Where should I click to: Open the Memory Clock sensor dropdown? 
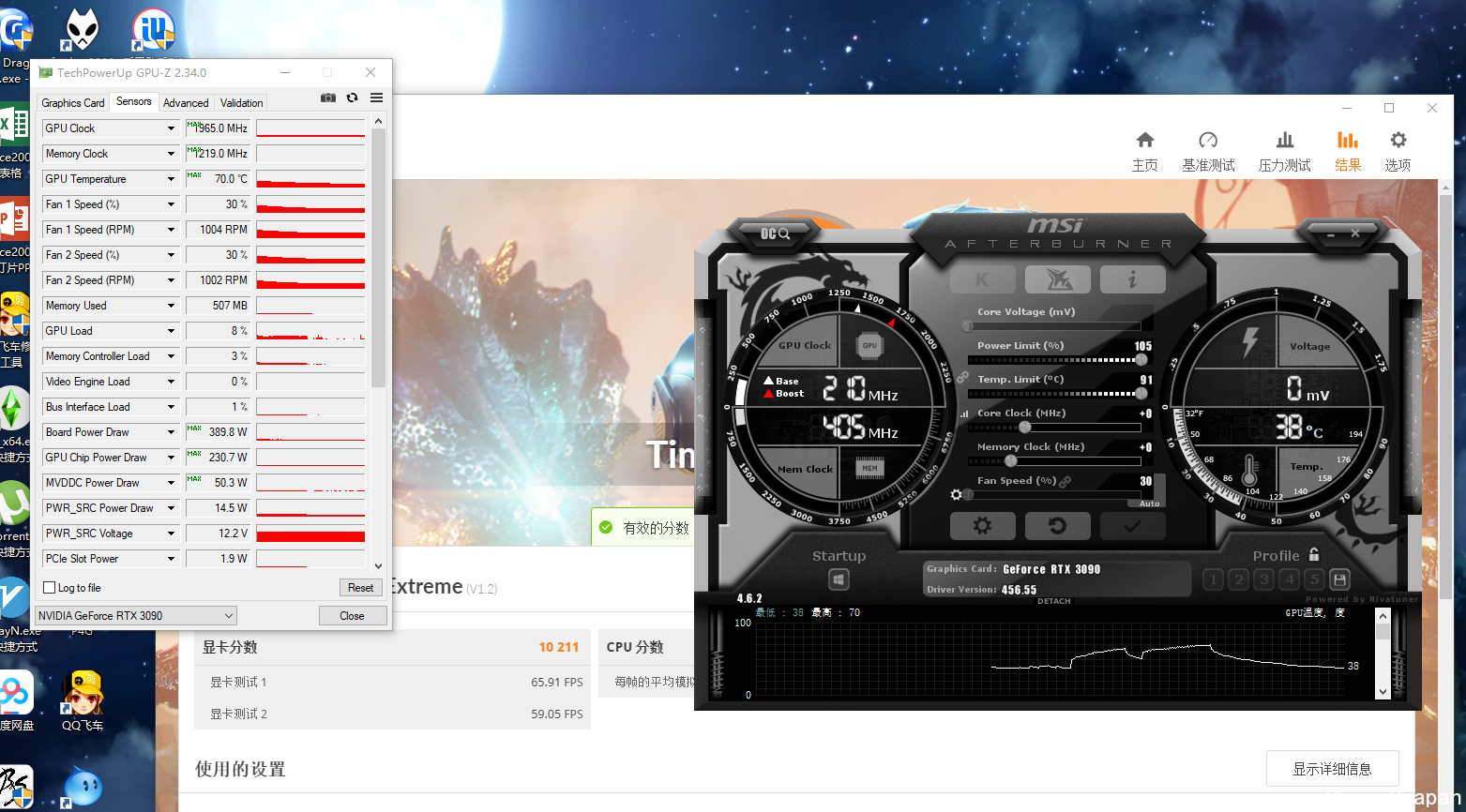tap(171, 154)
